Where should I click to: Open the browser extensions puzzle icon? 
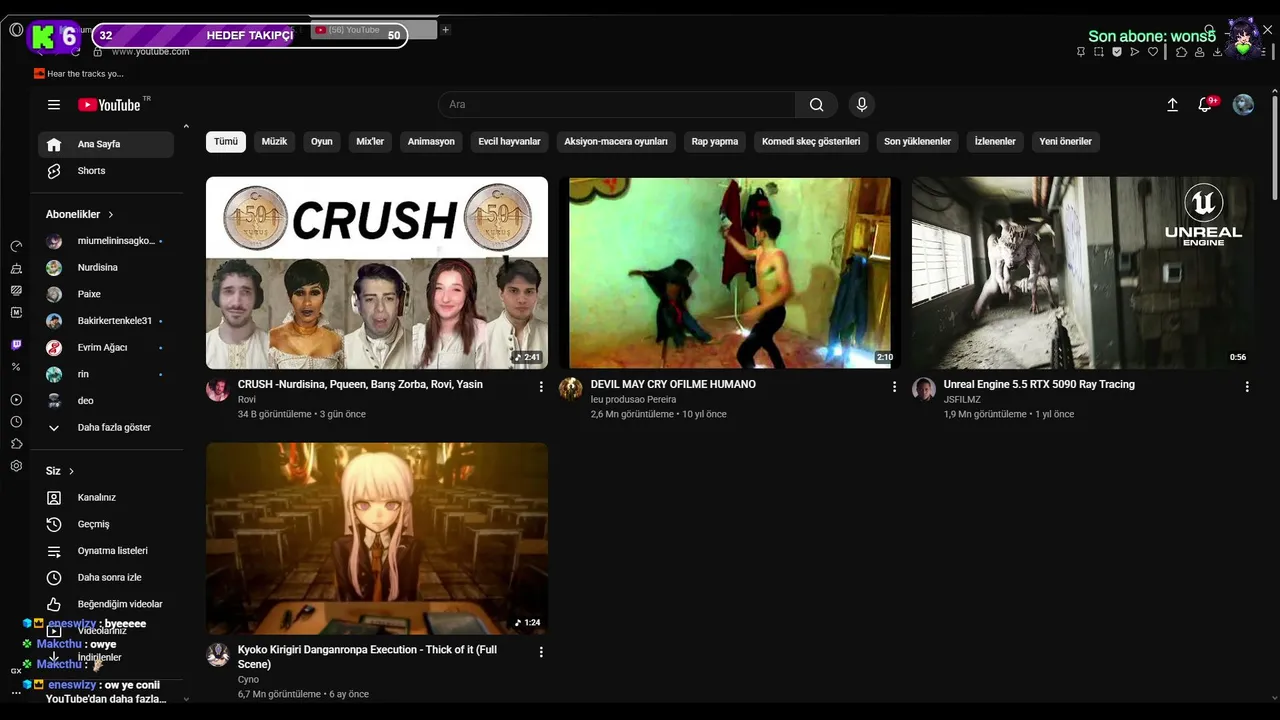[x=1181, y=52]
